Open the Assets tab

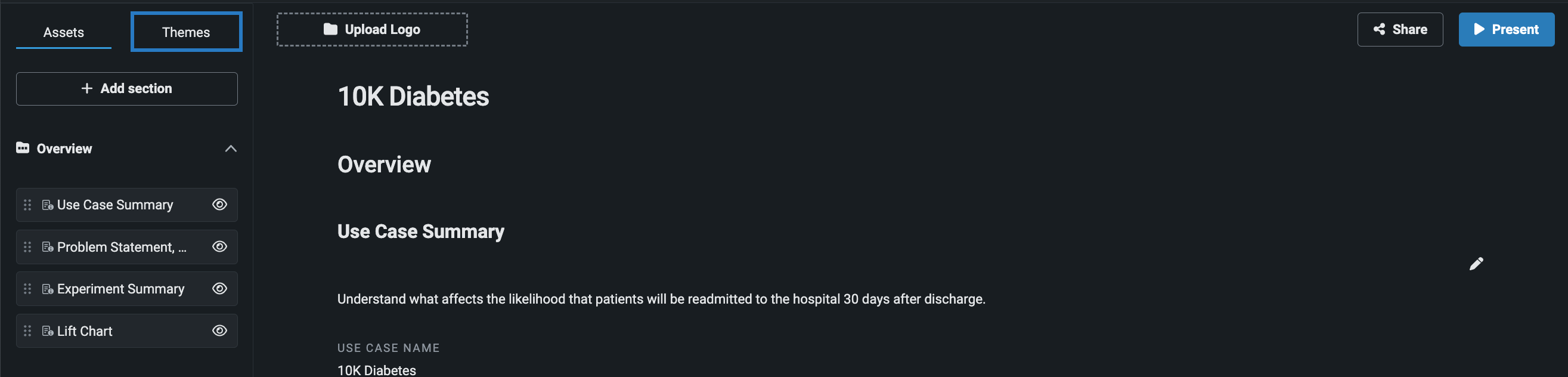coord(63,32)
